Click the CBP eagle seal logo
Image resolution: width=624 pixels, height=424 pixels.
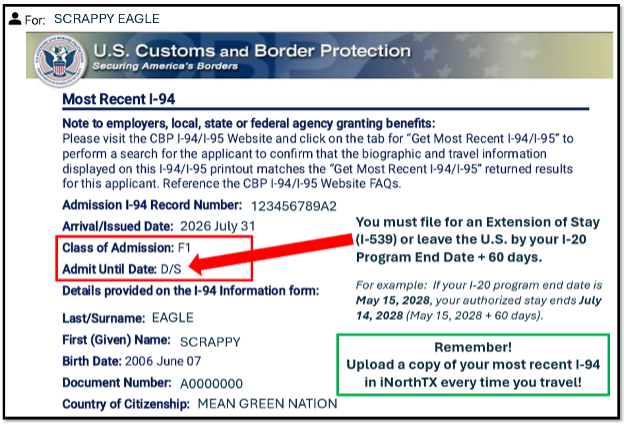tap(60, 60)
